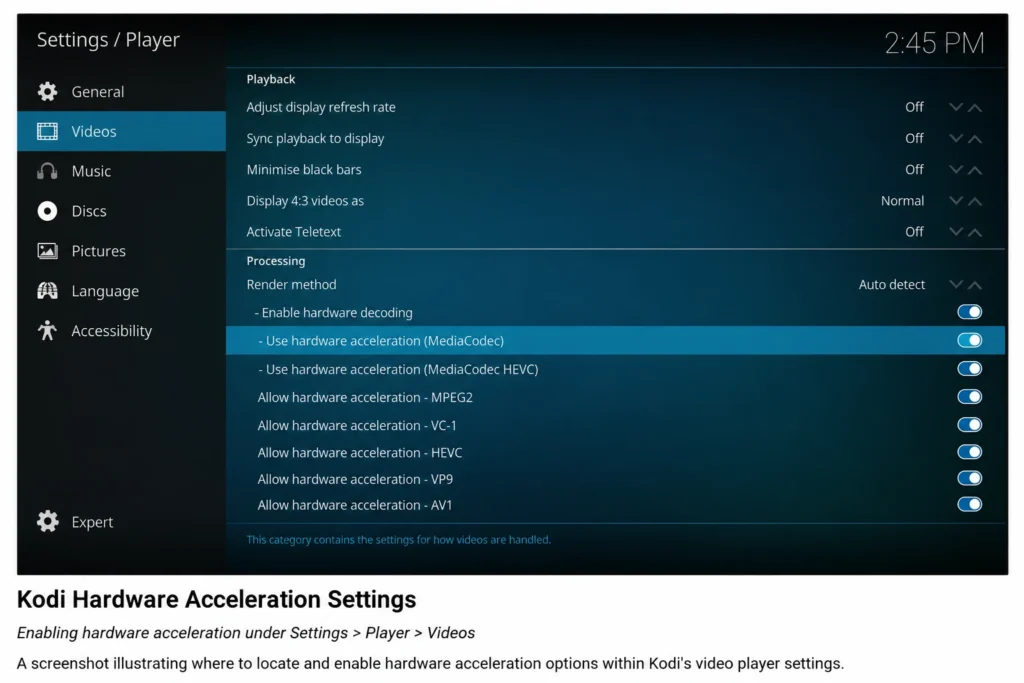Click up arrow for Activate Teletext
This screenshot has width=1024, height=683.
click(x=975, y=232)
